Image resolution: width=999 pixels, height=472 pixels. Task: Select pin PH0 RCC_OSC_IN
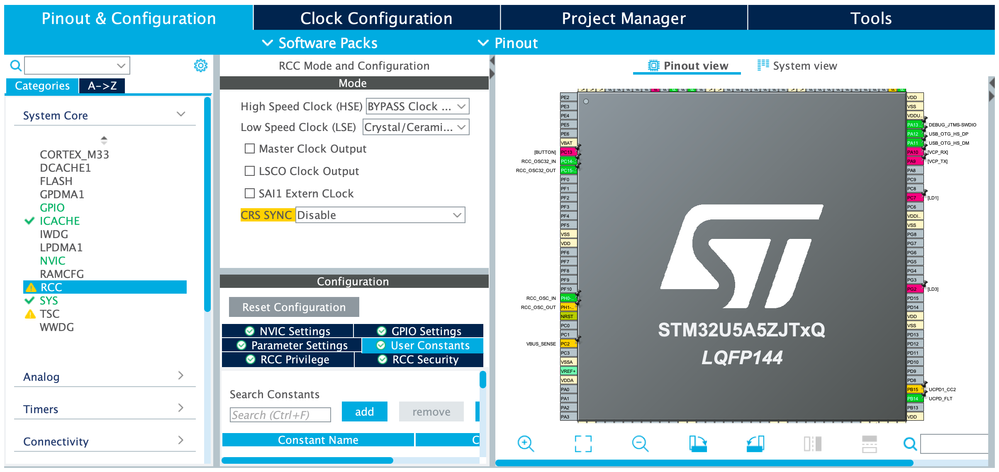pyautogui.click(x=568, y=298)
